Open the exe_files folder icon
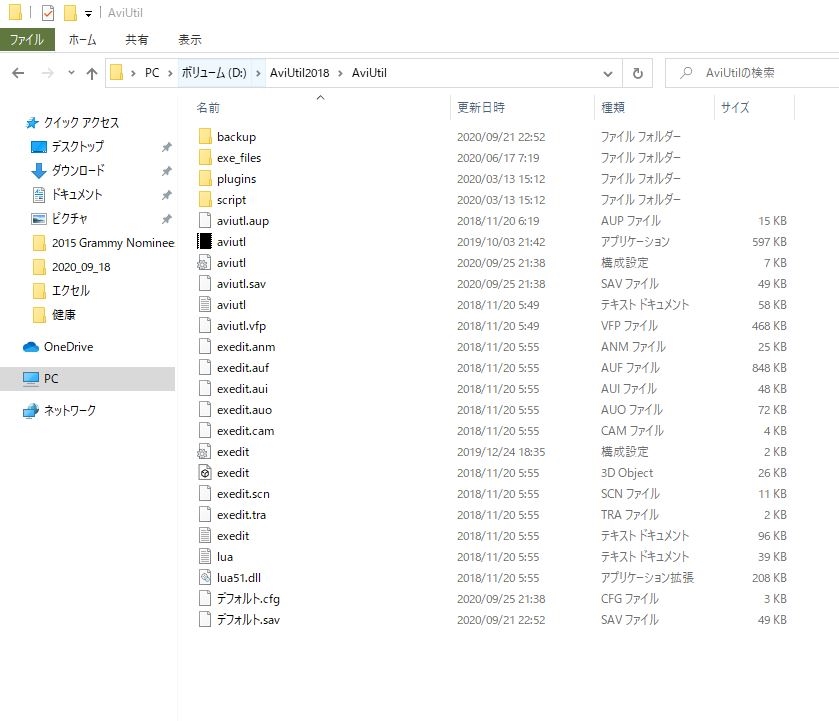 tap(205, 157)
